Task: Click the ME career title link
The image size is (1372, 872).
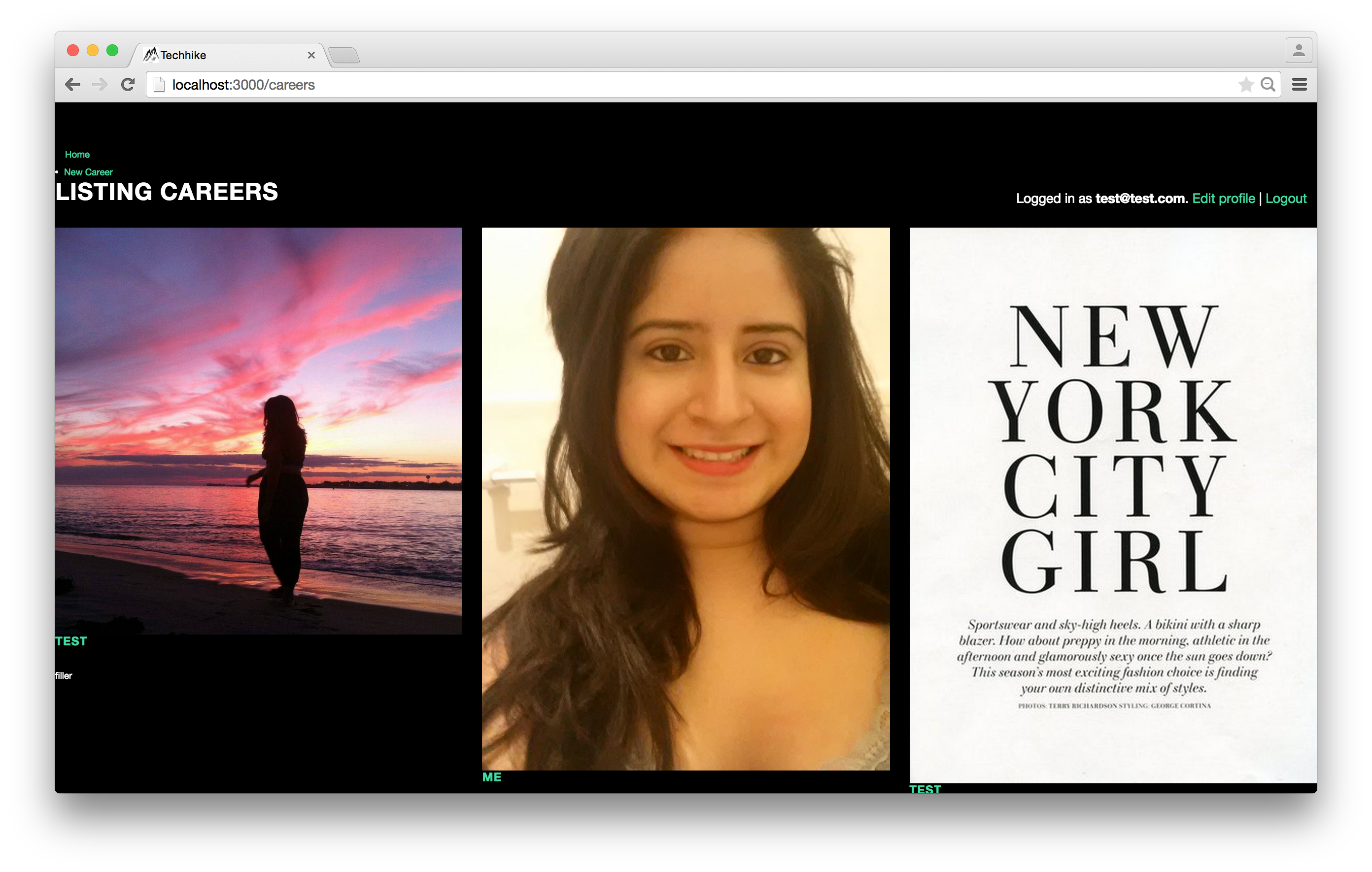Action: (x=492, y=777)
